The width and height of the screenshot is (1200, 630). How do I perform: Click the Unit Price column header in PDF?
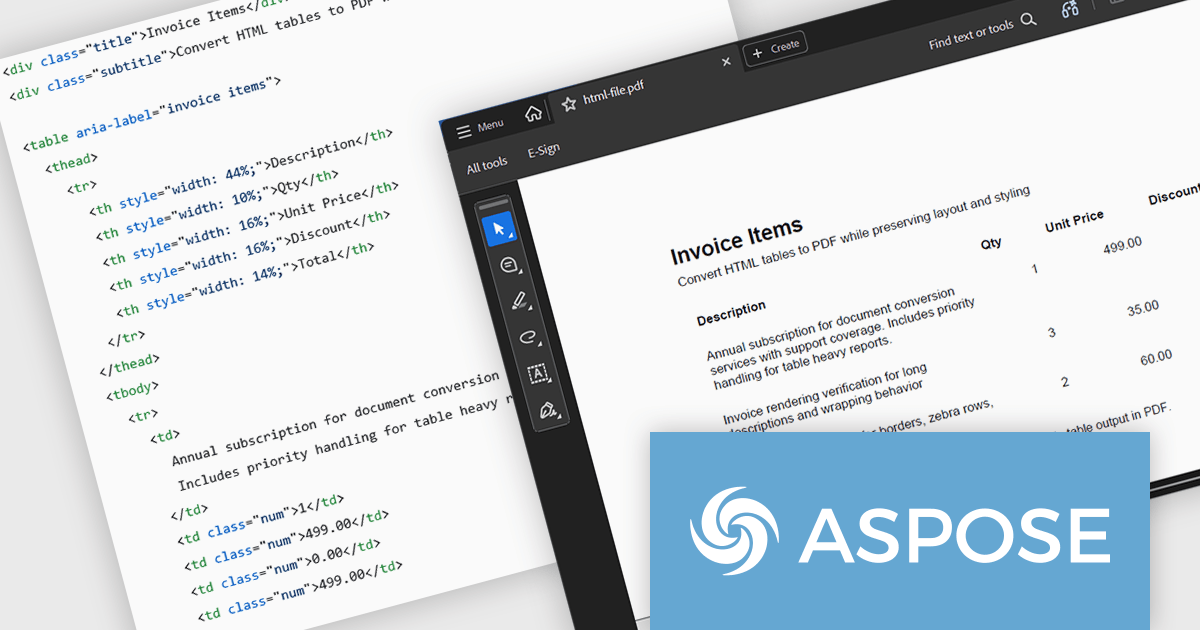click(1074, 221)
